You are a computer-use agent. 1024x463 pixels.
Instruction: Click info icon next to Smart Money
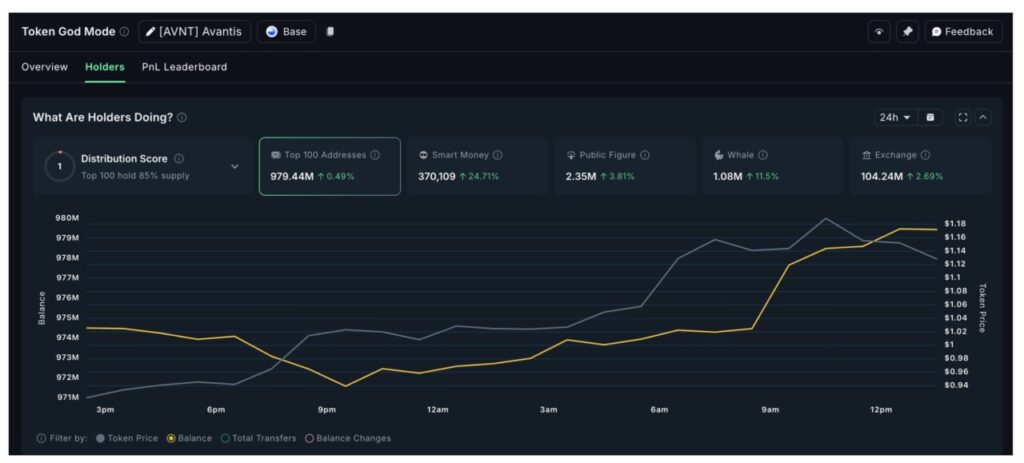497,155
